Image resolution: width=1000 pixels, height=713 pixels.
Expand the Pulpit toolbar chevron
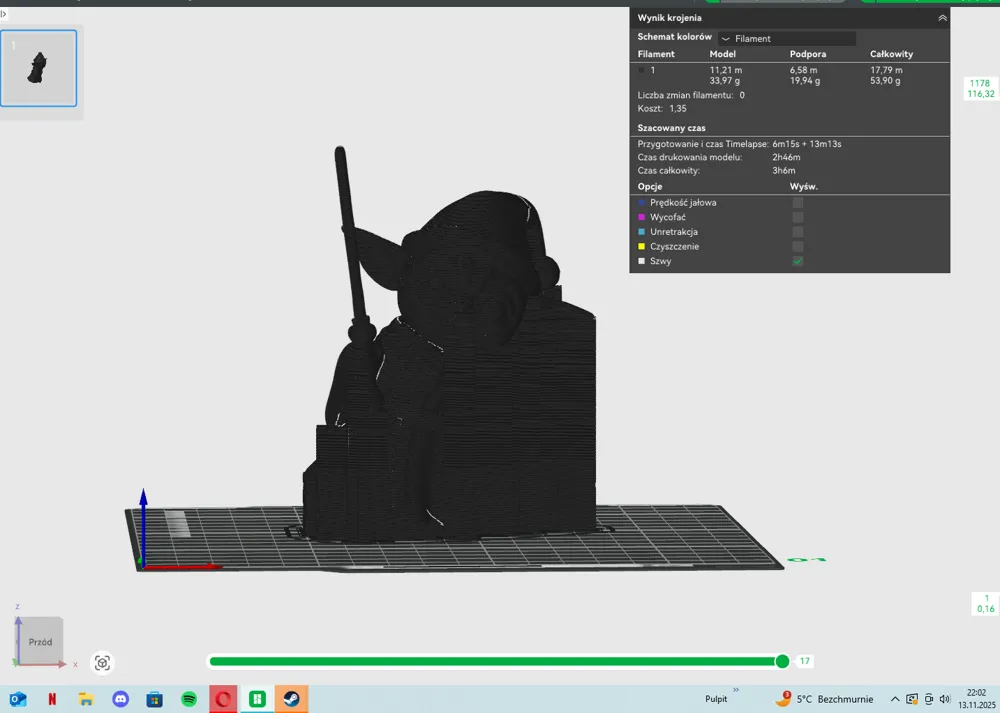click(x=736, y=690)
